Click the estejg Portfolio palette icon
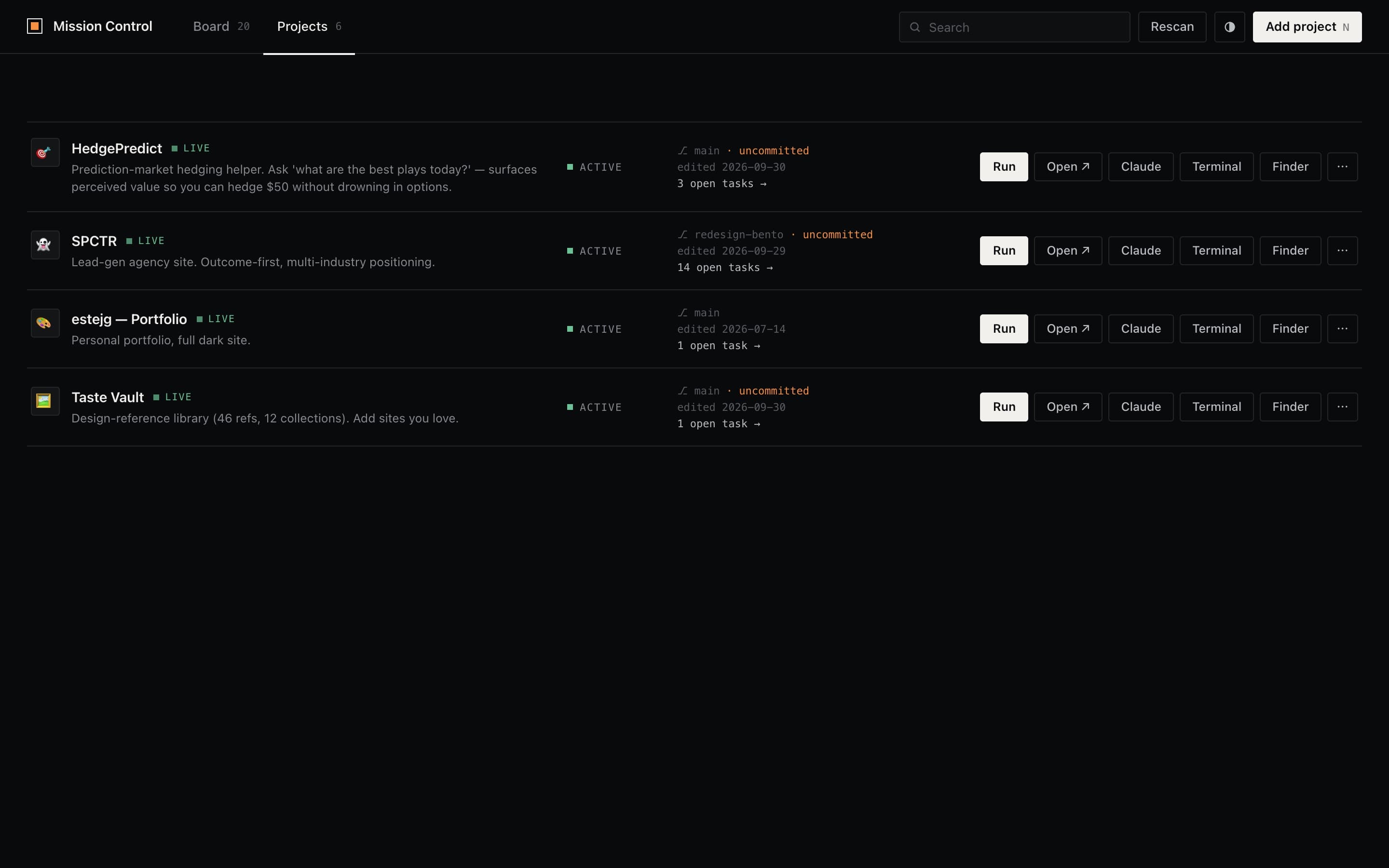The width and height of the screenshot is (1389, 868). coord(45,323)
